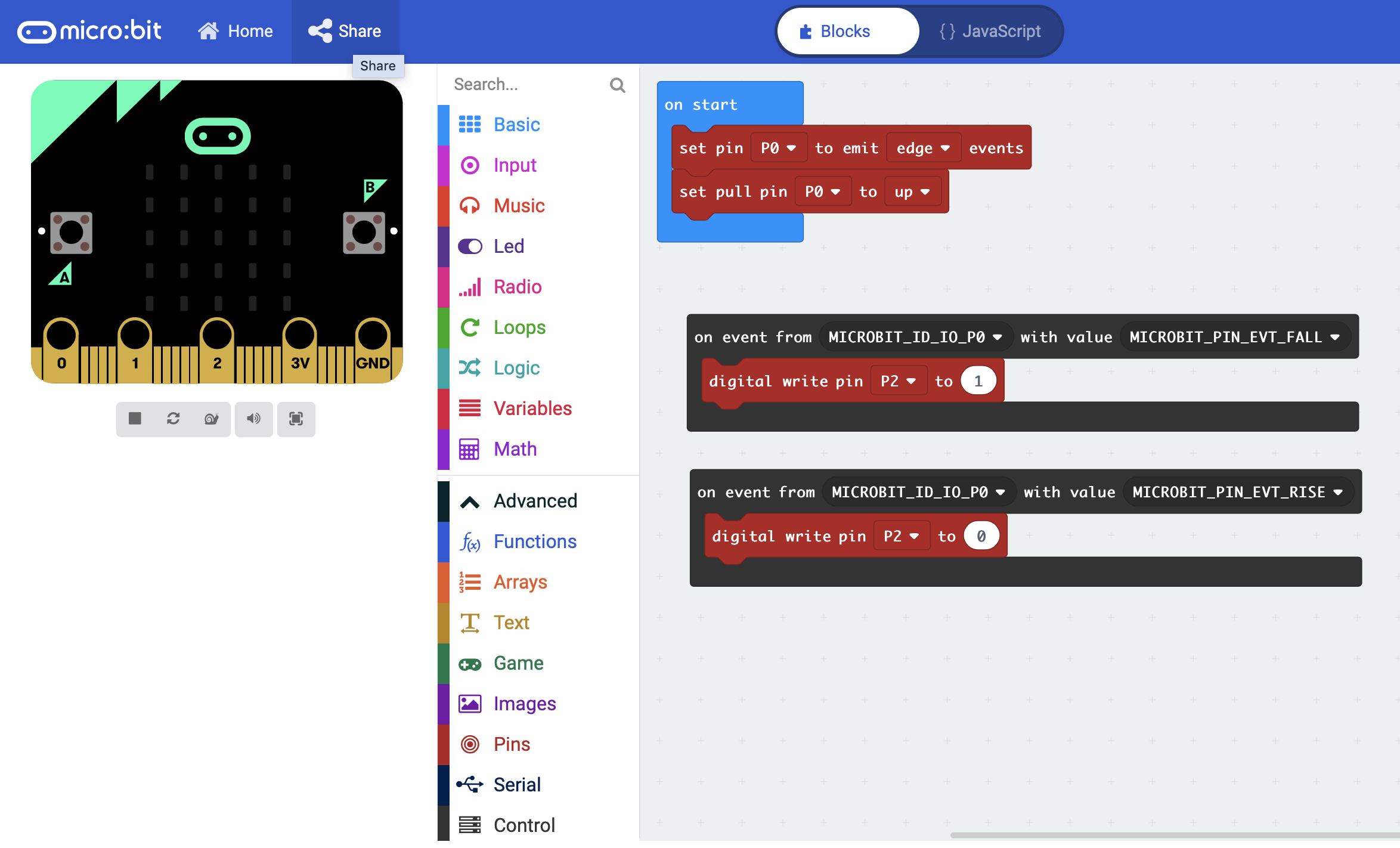Toggle slow-motion mode with the snail icon
The height and width of the screenshot is (848, 1400).
click(212, 419)
